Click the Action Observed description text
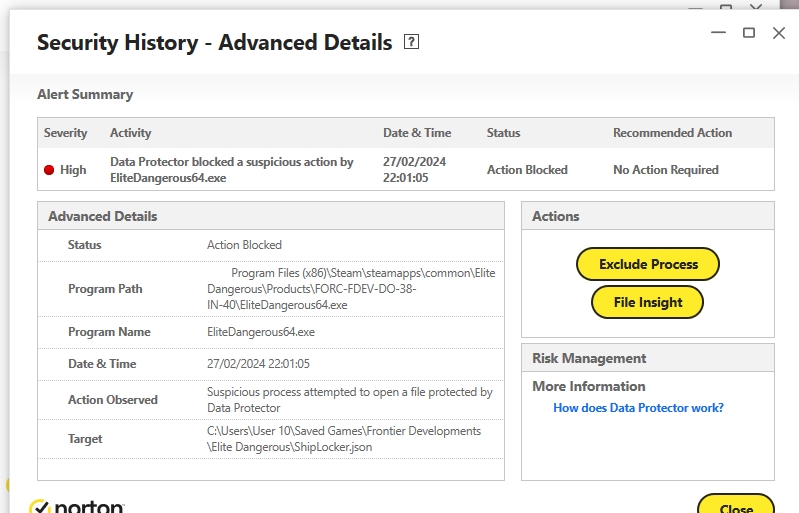Viewport: 799px width, 513px height. (350, 400)
